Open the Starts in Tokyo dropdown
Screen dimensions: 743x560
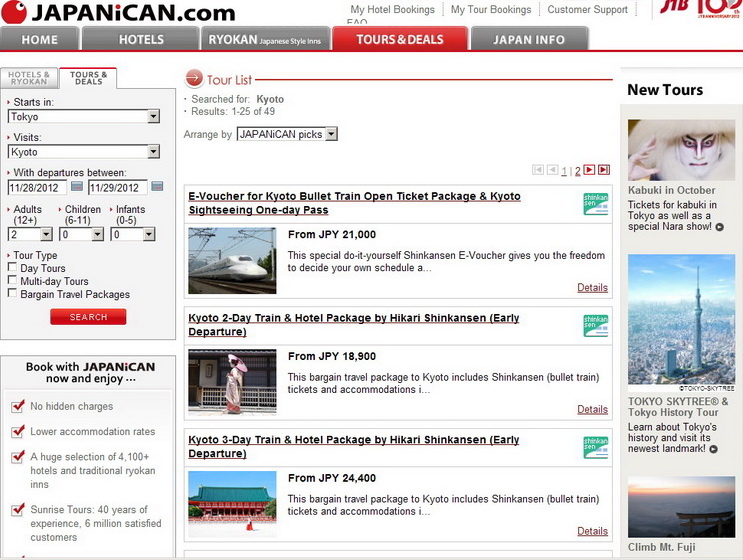click(x=84, y=117)
